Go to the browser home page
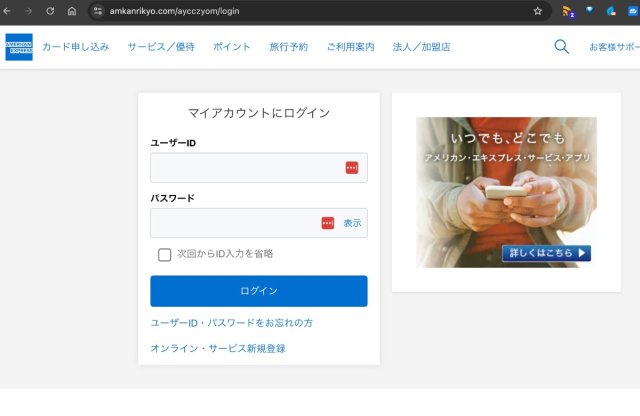This screenshot has height=416, width=640. [x=72, y=11]
